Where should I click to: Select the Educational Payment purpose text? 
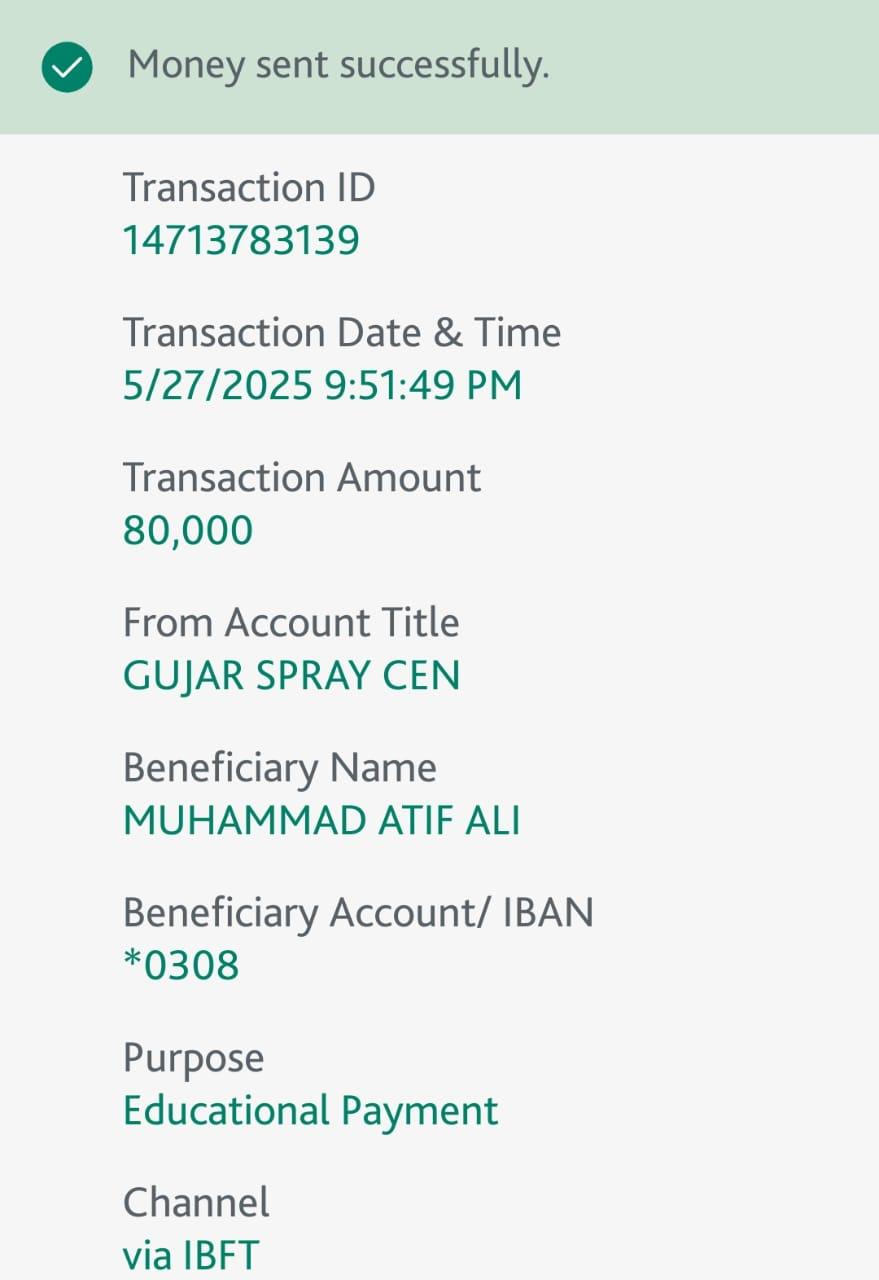310,1111
